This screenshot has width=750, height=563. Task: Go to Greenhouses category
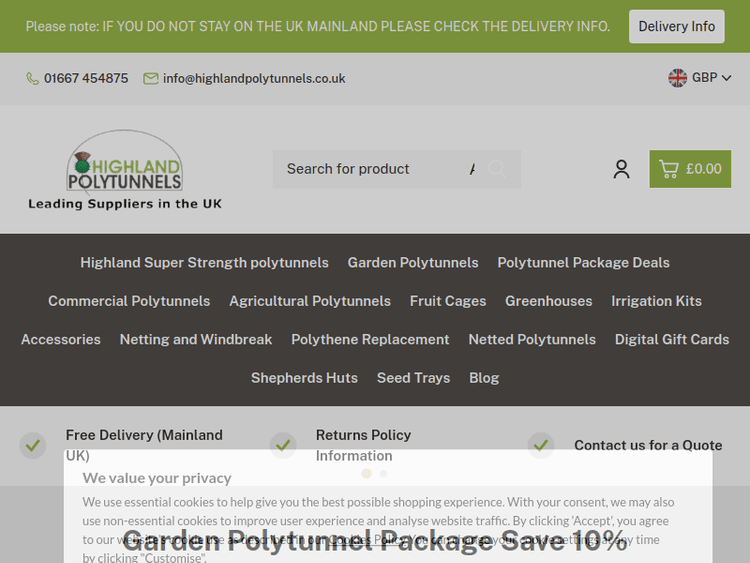(x=549, y=301)
